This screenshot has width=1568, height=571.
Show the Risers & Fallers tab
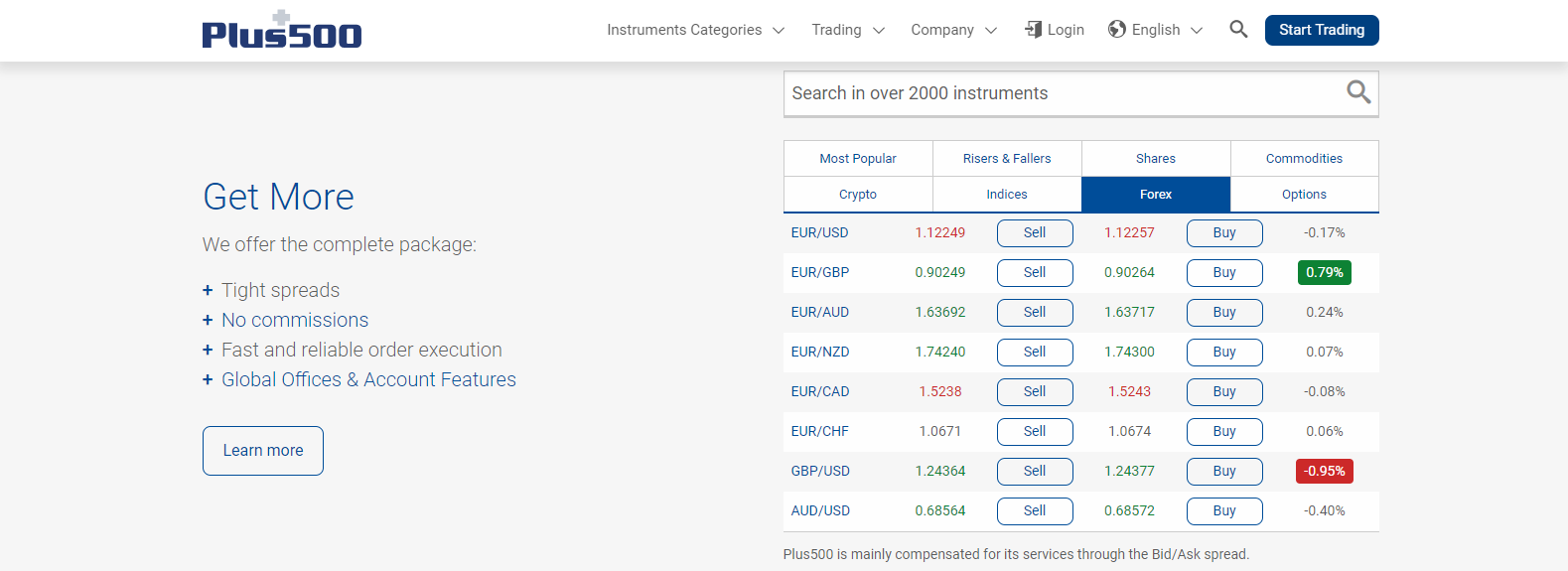click(x=1007, y=159)
